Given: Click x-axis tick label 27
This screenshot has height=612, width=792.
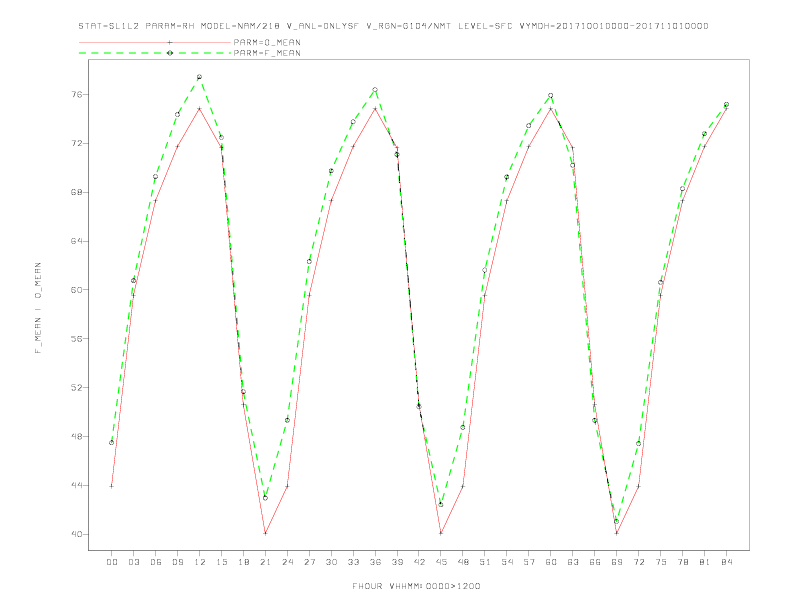Looking at the screenshot, I should tap(309, 562).
